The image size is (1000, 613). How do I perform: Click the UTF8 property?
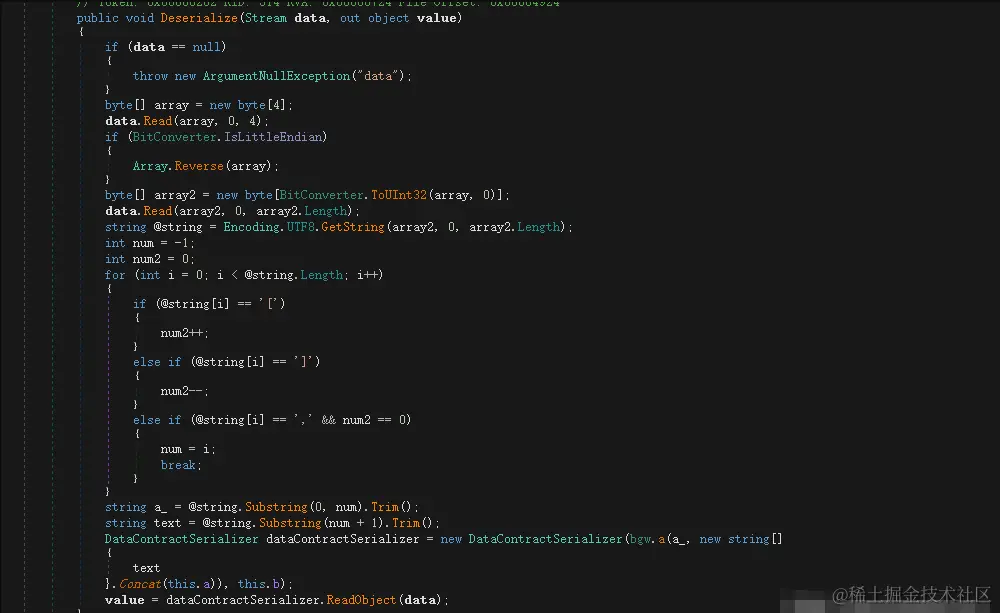[301, 226]
